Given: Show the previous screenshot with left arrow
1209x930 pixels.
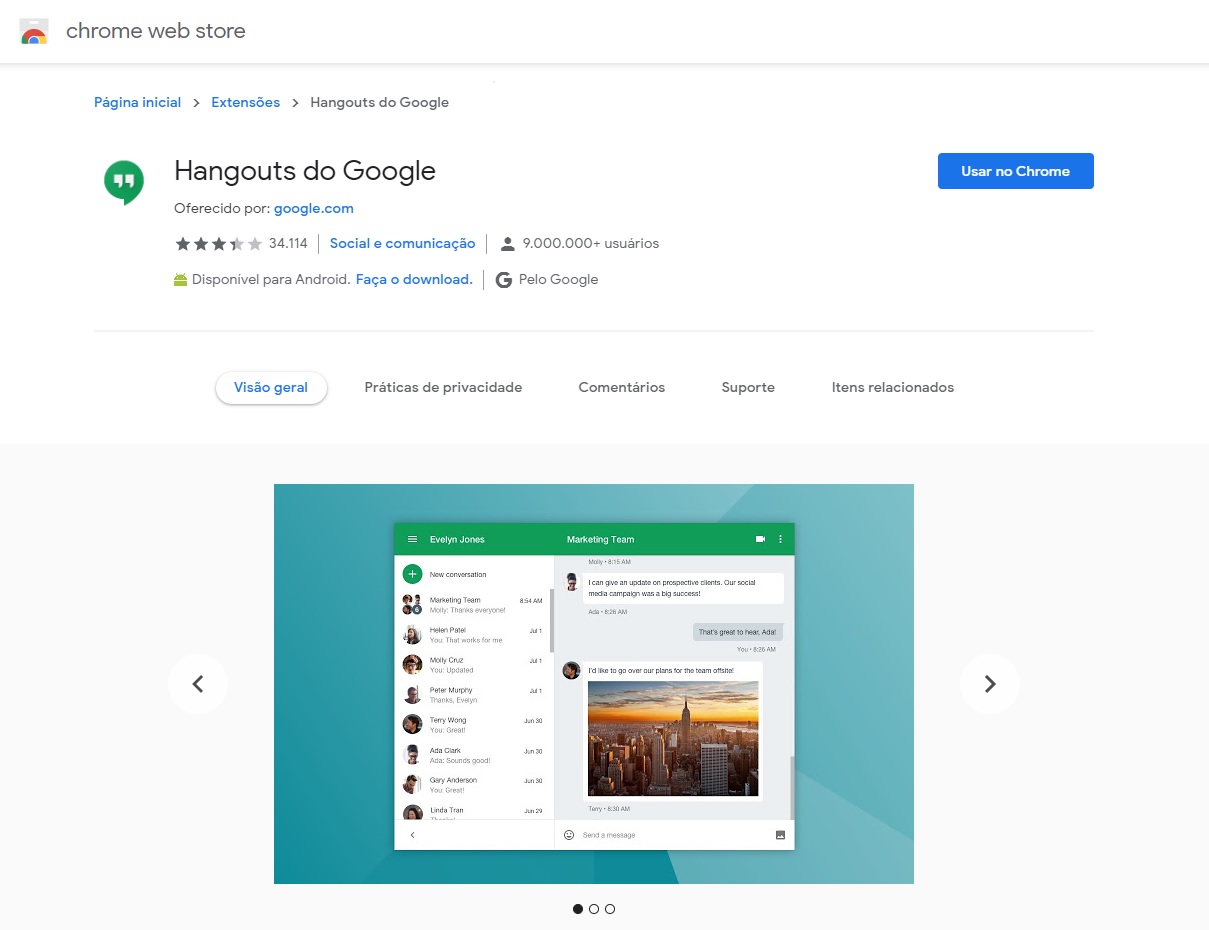Looking at the screenshot, I should 198,684.
